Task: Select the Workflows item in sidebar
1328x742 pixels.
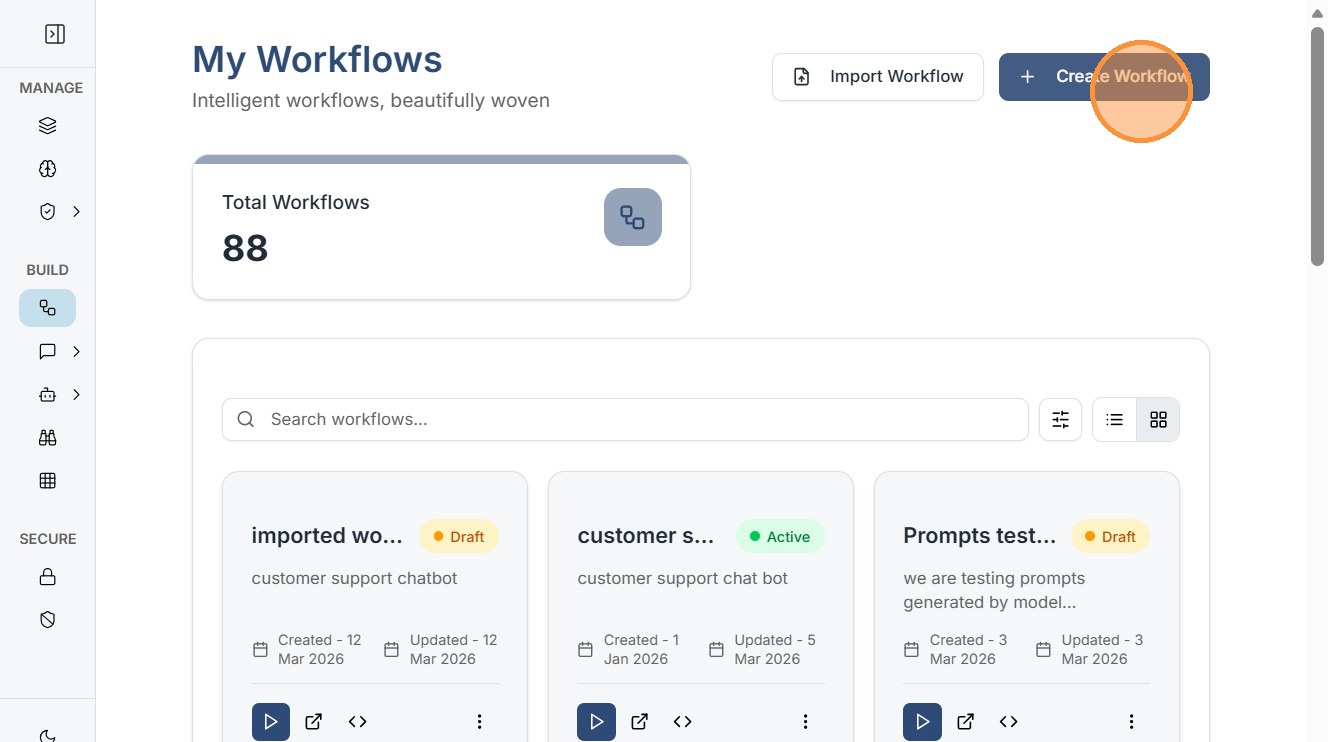Action: pos(47,308)
